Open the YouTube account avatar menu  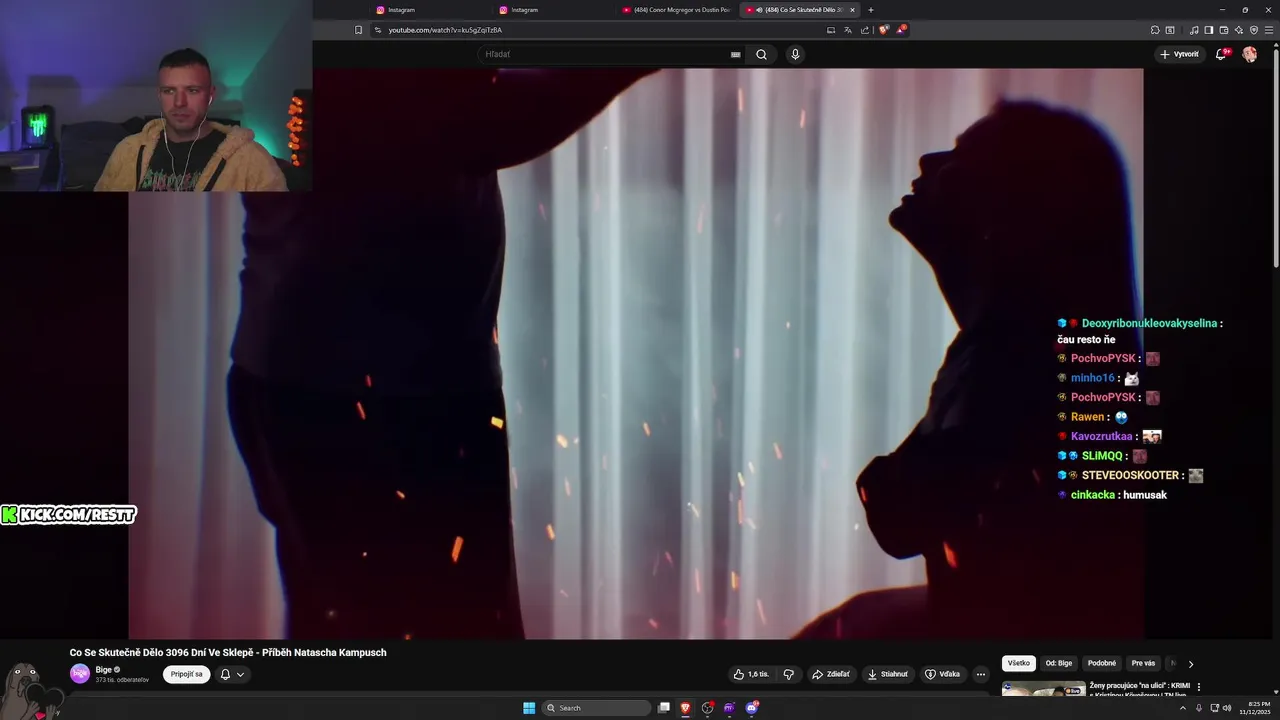(1249, 54)
